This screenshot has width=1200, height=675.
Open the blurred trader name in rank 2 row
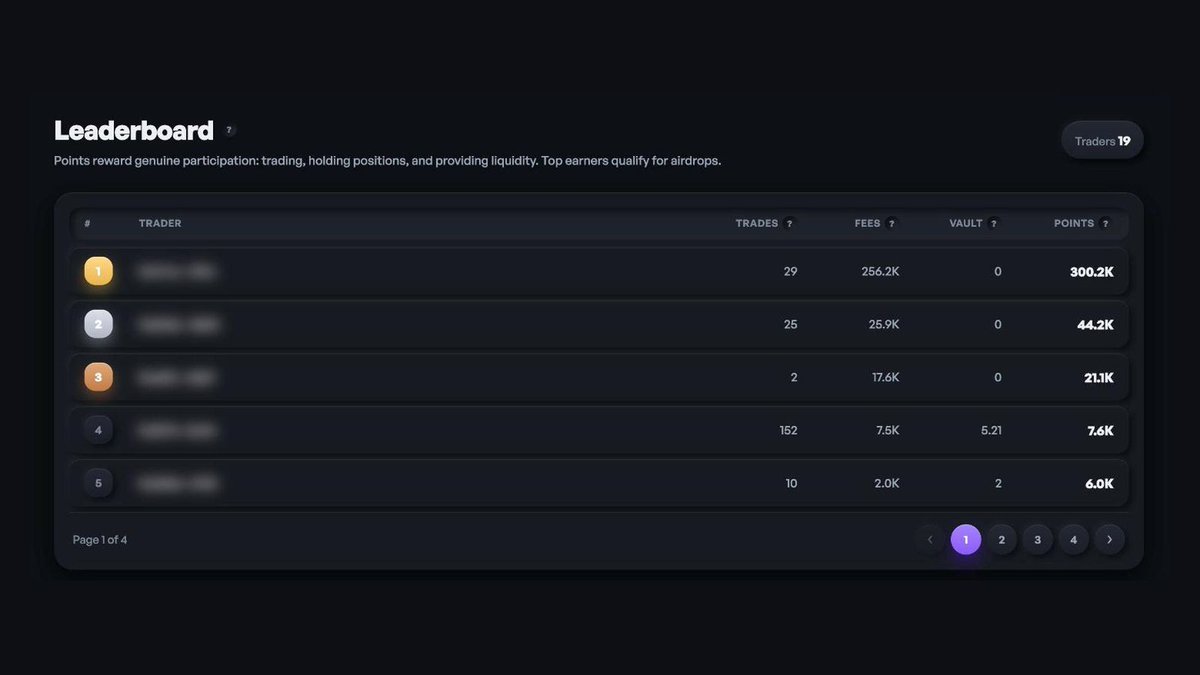point(179,324)
